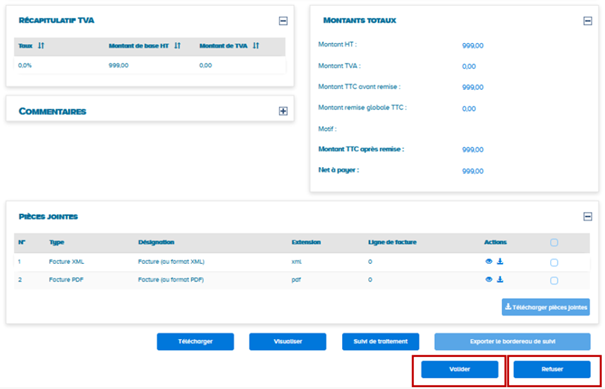Click the 0,0% rate cell

[25, 65]
